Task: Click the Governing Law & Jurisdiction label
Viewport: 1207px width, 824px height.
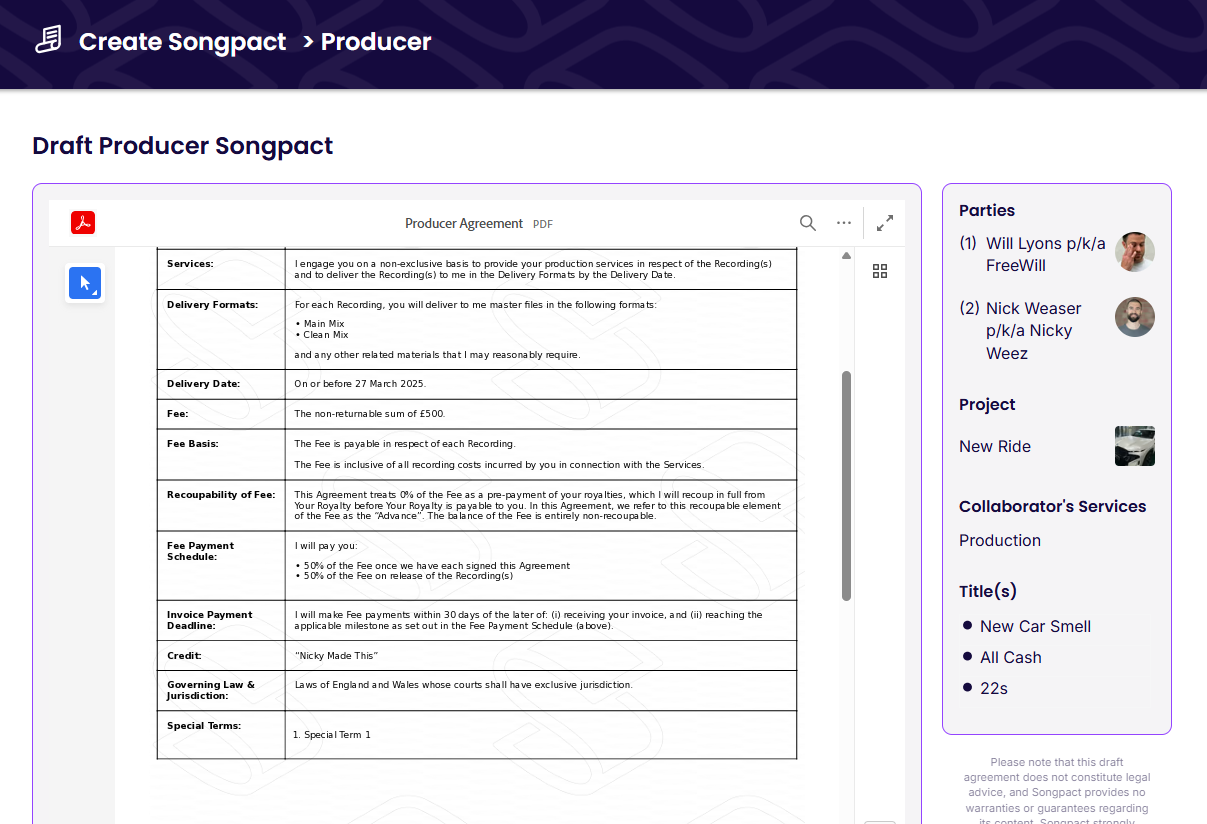Action: click(211, 690)
